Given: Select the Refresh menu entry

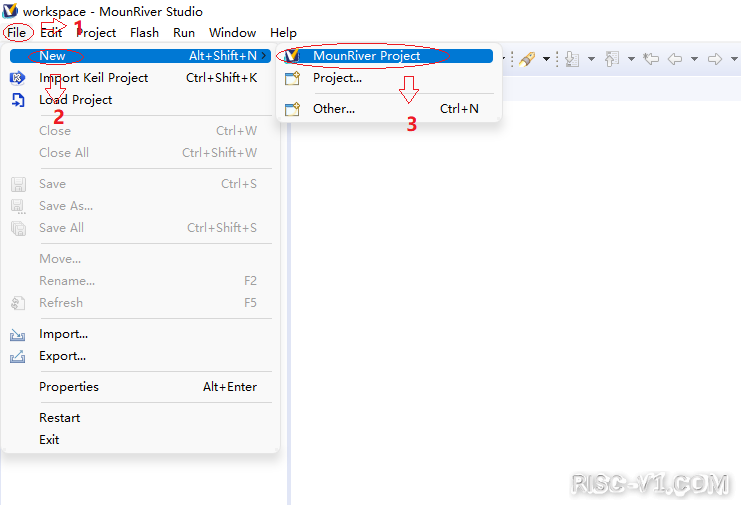Looking at the screenshot, I should pos(140,302).
